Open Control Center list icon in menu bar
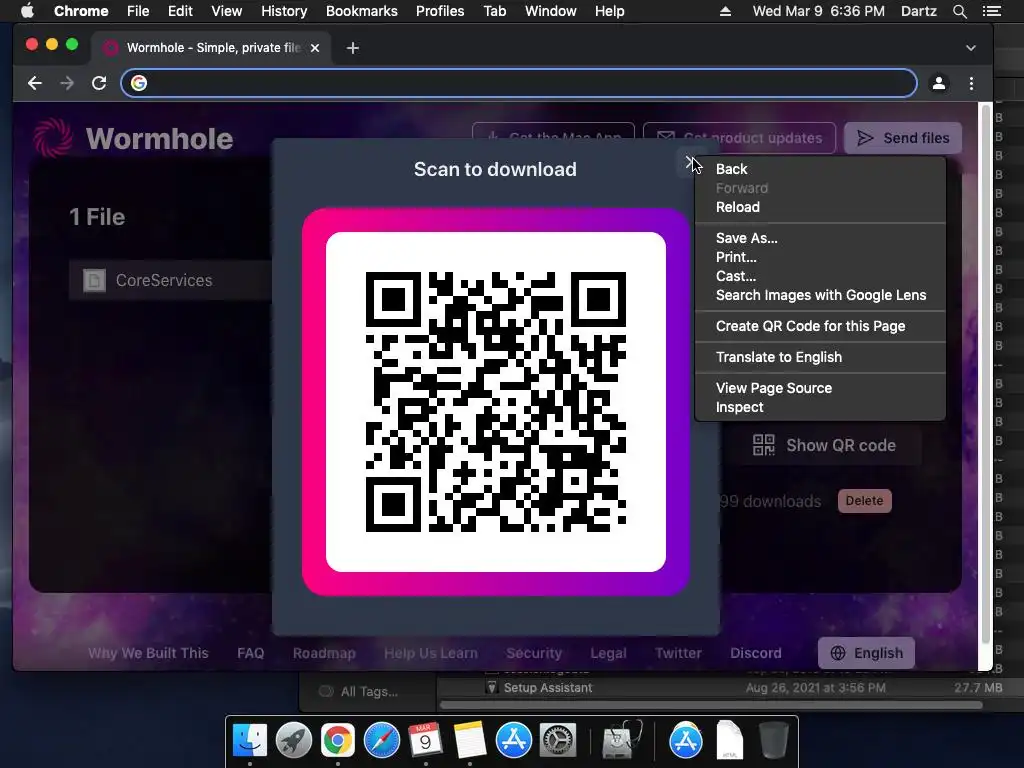 pos(991,11)
